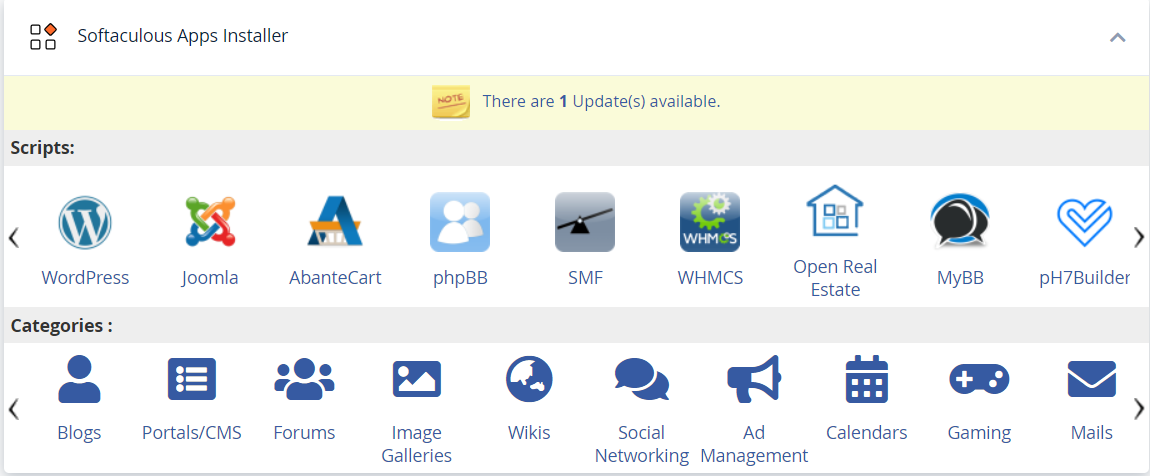Open the WHMCS script icon
This screenshot has height=476, width=1150.
710,221
